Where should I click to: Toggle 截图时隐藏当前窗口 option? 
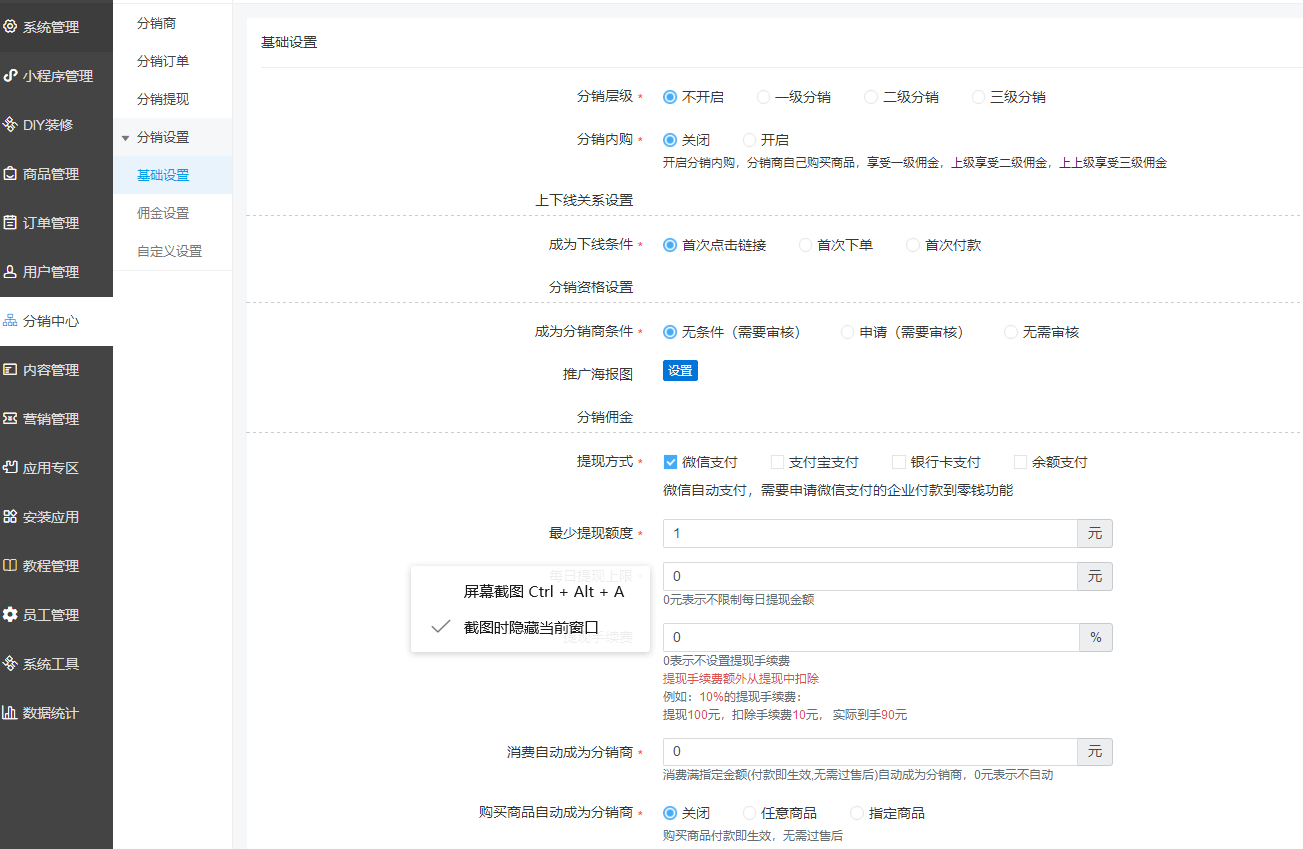click(530, 627)
